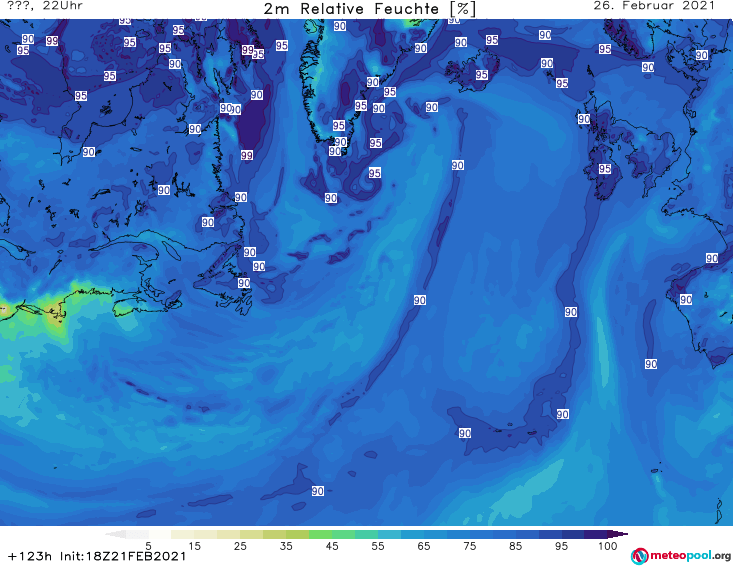Click the legend value '55'
Screen dimensions: 733x566
point(378,546)
